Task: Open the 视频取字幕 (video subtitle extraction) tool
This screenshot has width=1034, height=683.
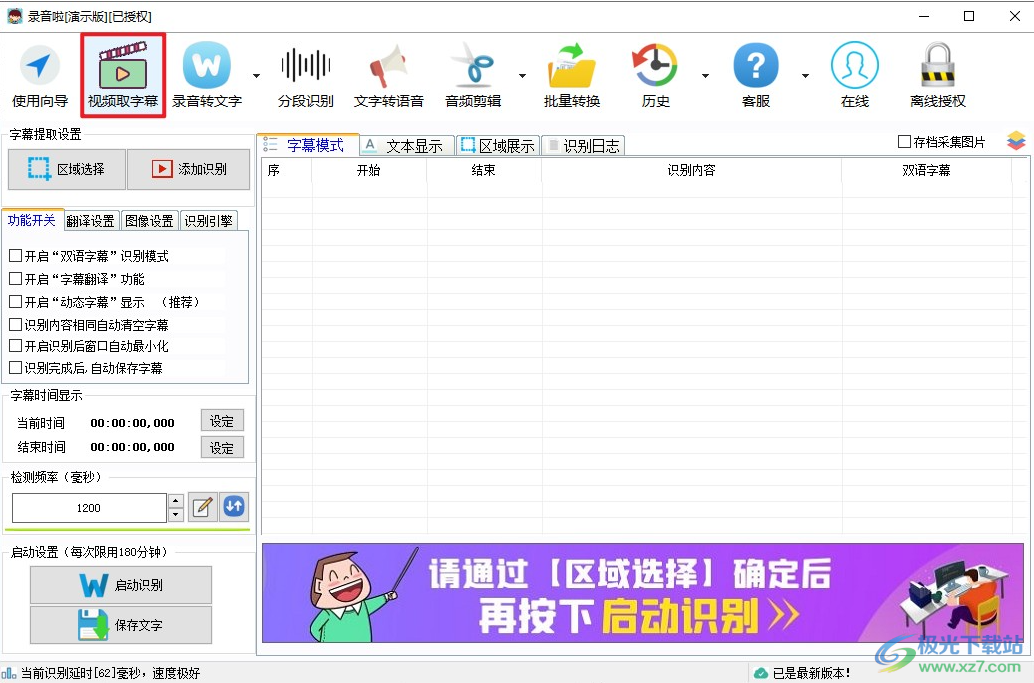Action: pyautogui.click(x=124, y=73)
